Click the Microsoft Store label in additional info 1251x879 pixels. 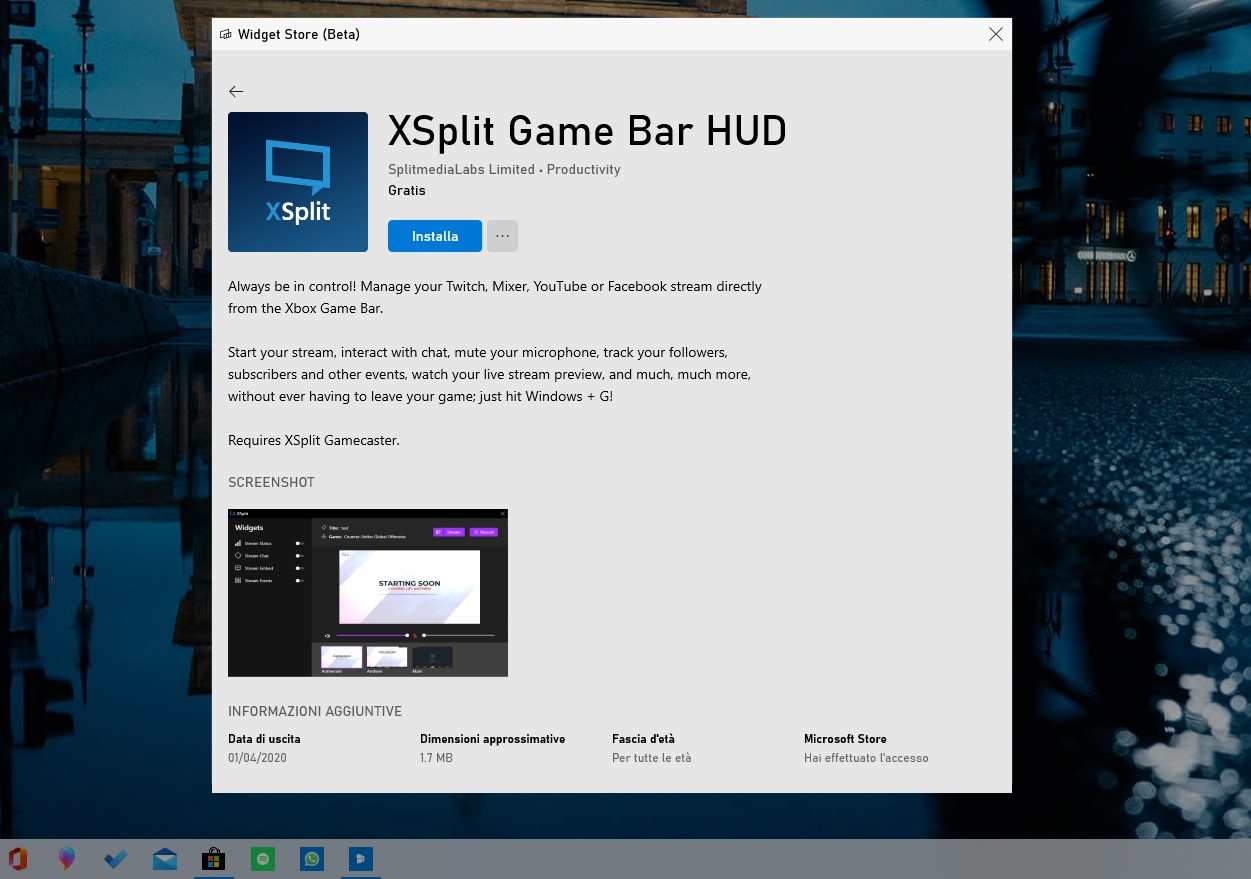(x=845, y=739)
